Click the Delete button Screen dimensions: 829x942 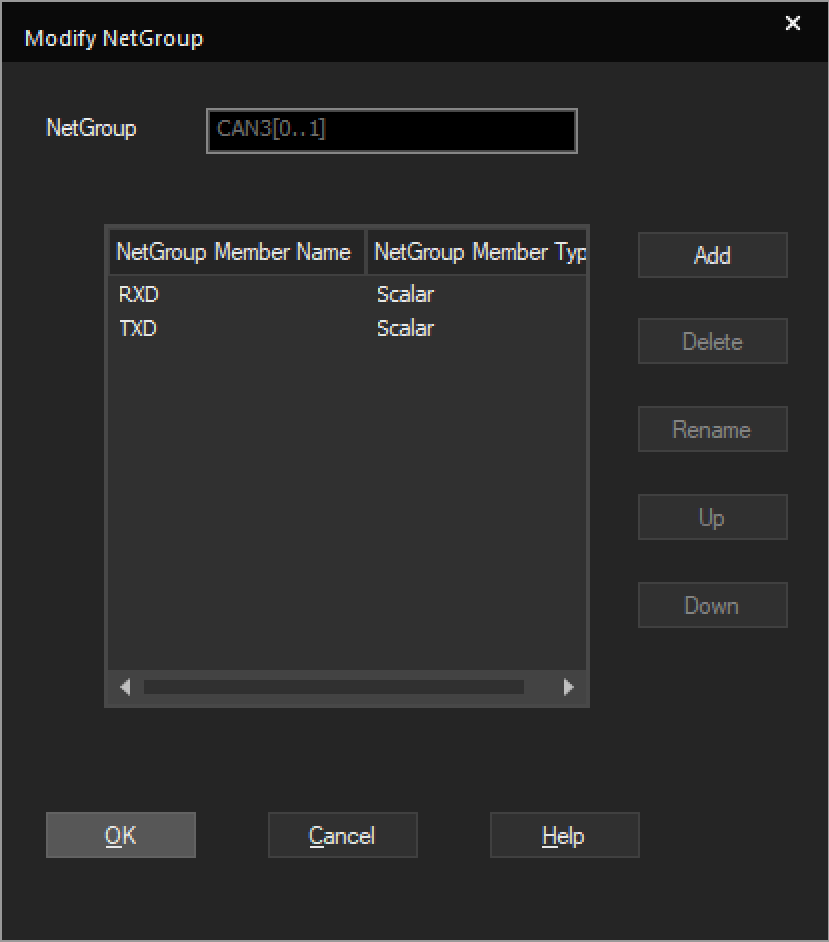point(712,341)
